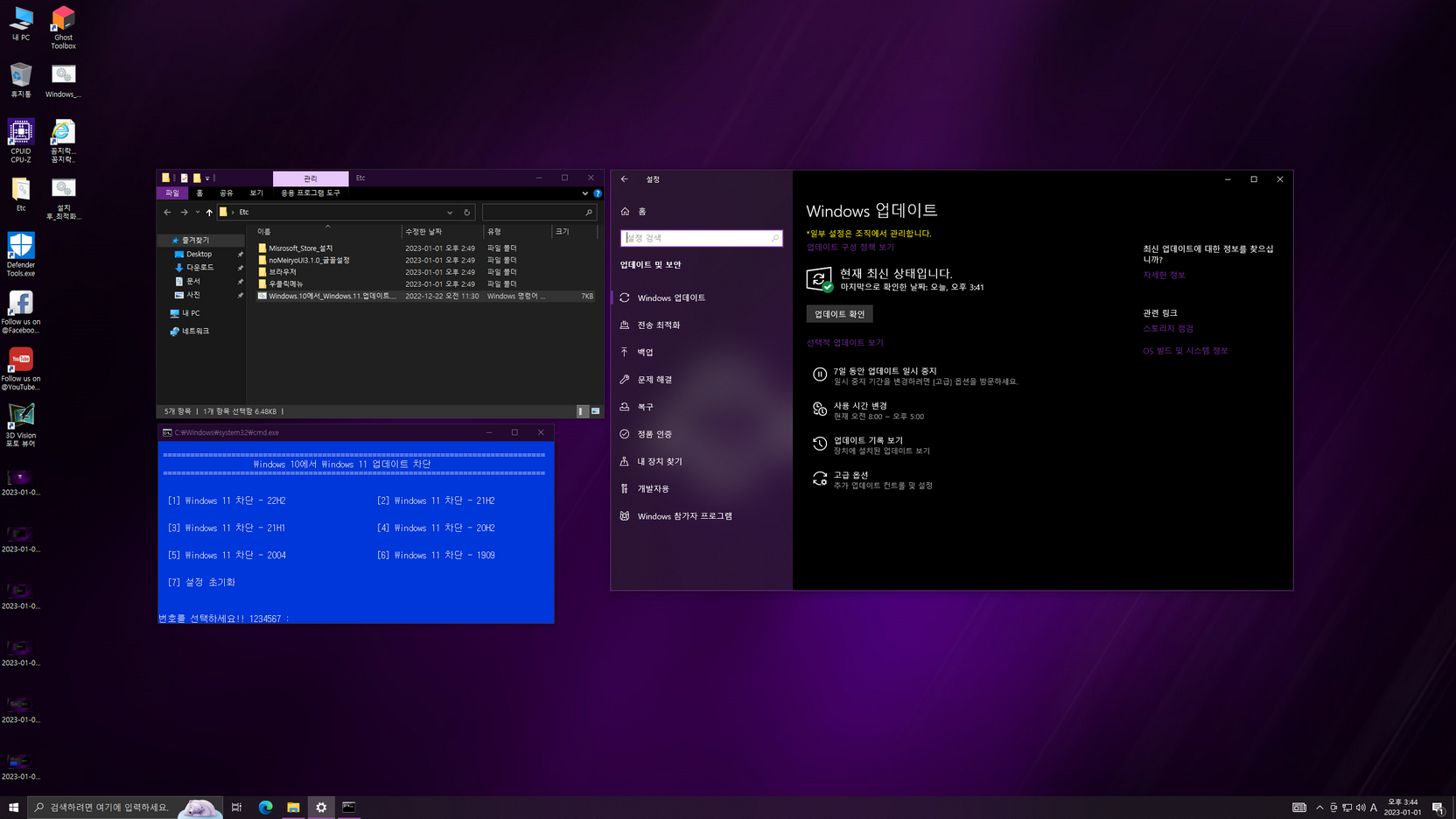Screen dimensions: 1456x819
Task: Click the 설정 검색 search field
Action: coord(702,238)
